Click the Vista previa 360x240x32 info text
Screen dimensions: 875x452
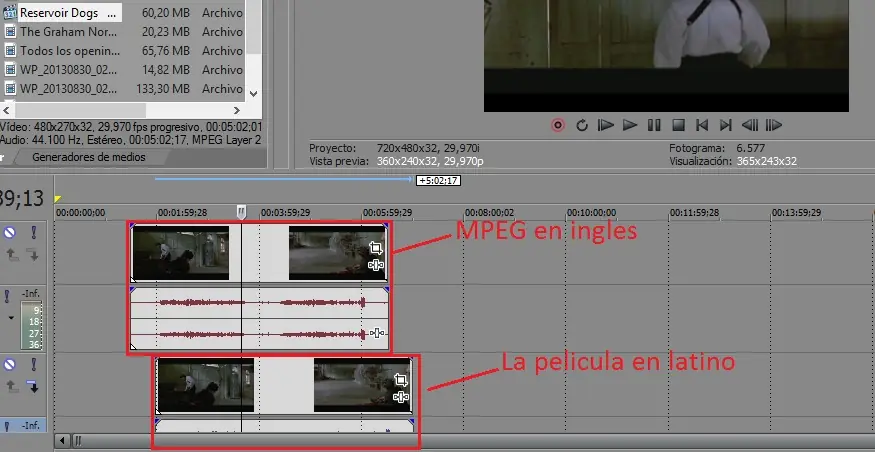(430, 161)
